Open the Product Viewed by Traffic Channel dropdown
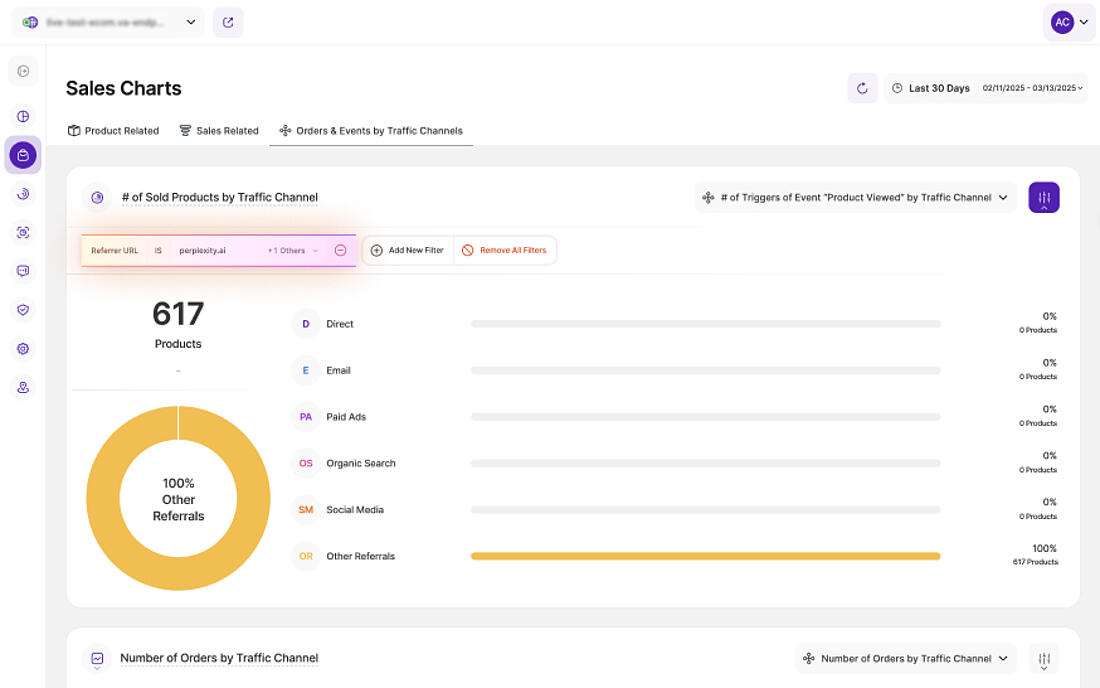The width and height of the screenshot is (1100, 688). click(855, 198)
